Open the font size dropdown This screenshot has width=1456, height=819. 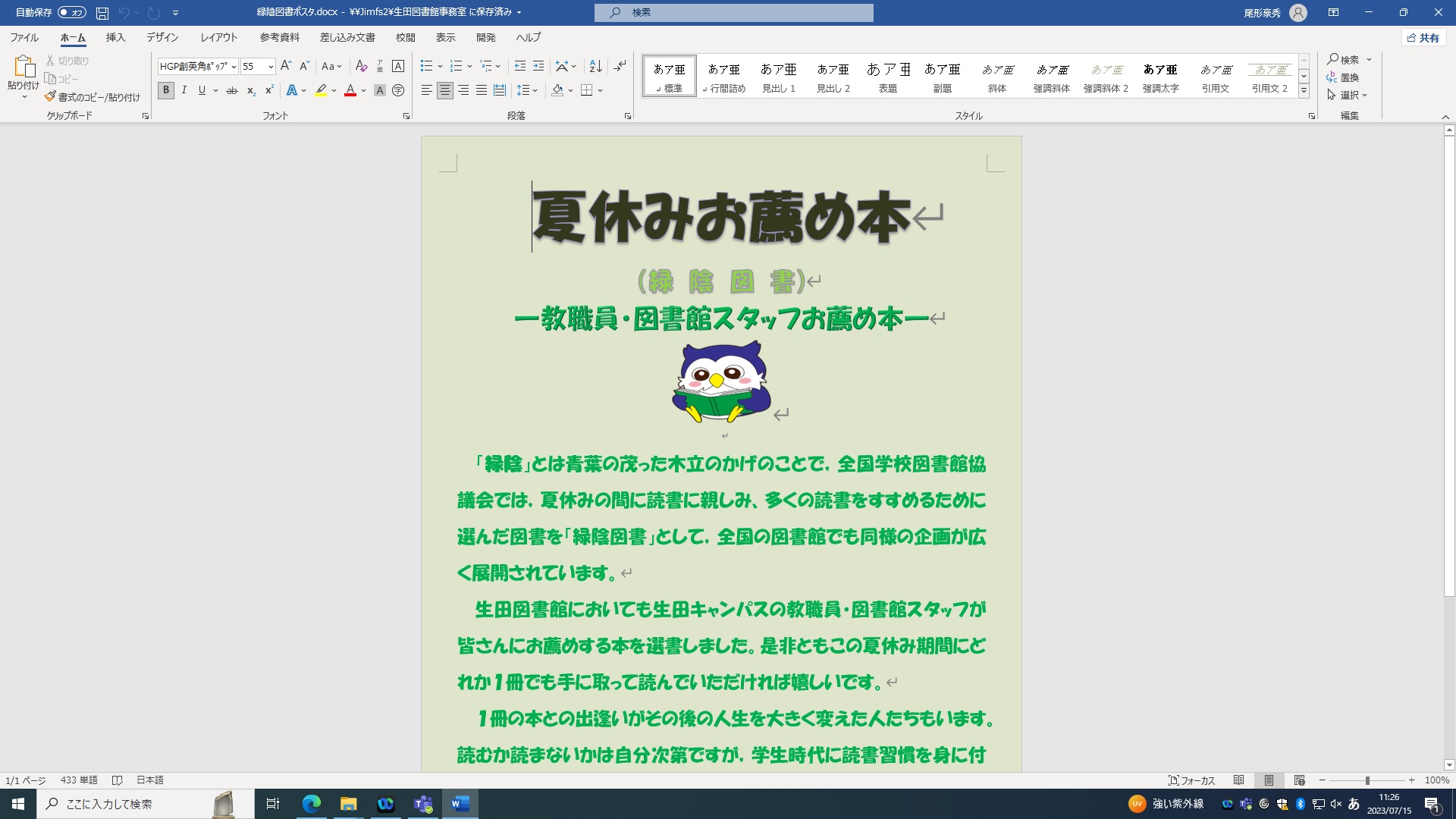(x=270, y=67)
